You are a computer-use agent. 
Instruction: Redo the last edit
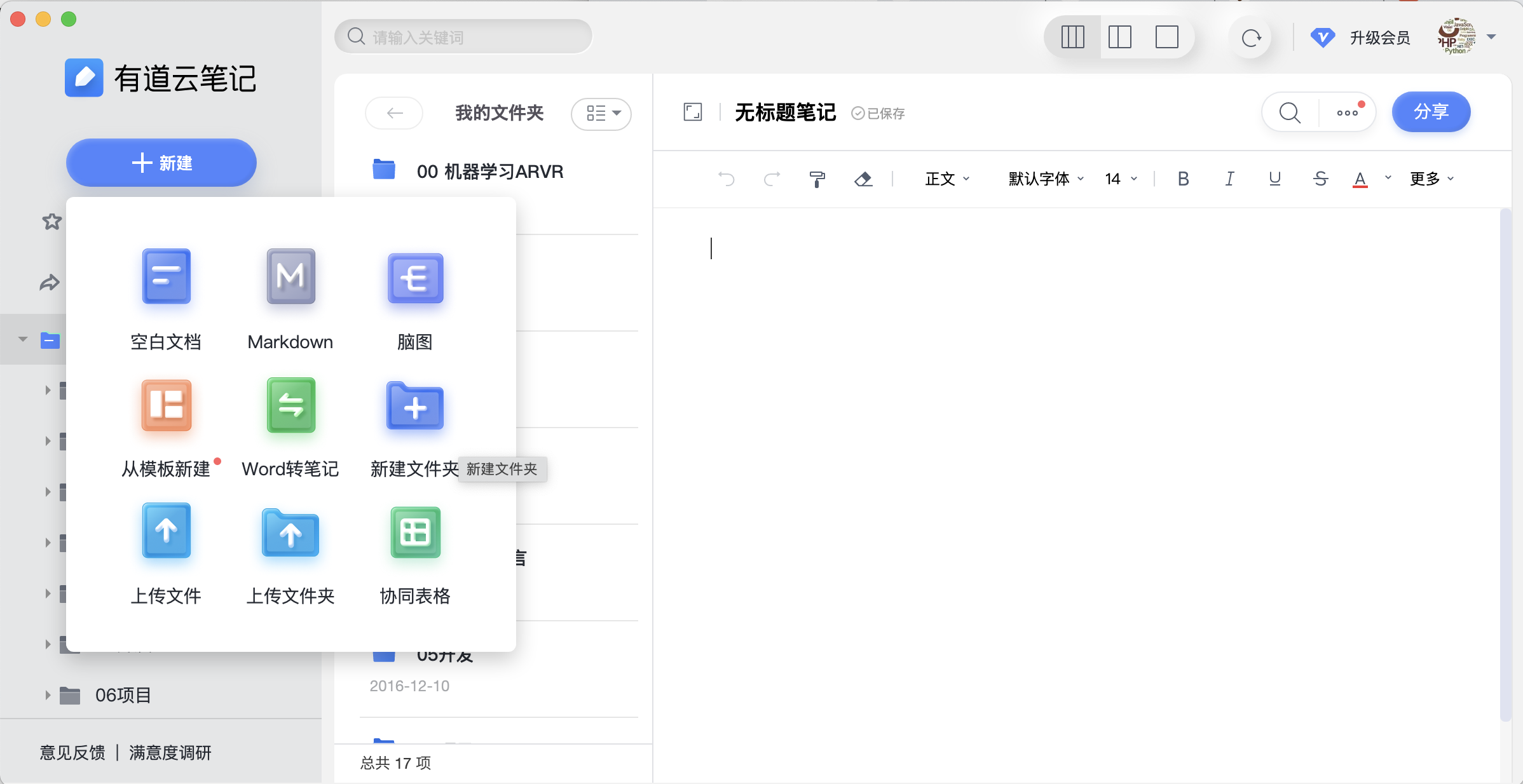pyautogui.click(x=772, y=179)
